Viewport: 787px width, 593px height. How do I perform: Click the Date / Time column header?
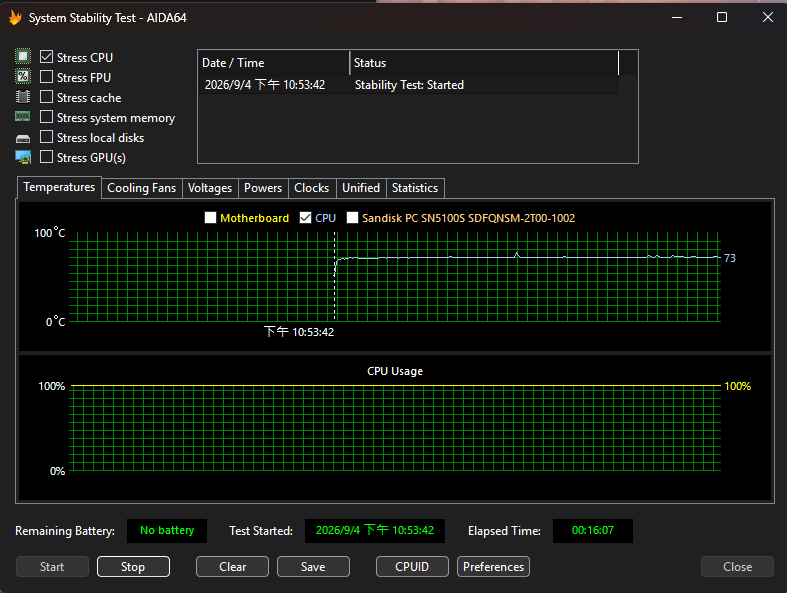coord(274,63)
